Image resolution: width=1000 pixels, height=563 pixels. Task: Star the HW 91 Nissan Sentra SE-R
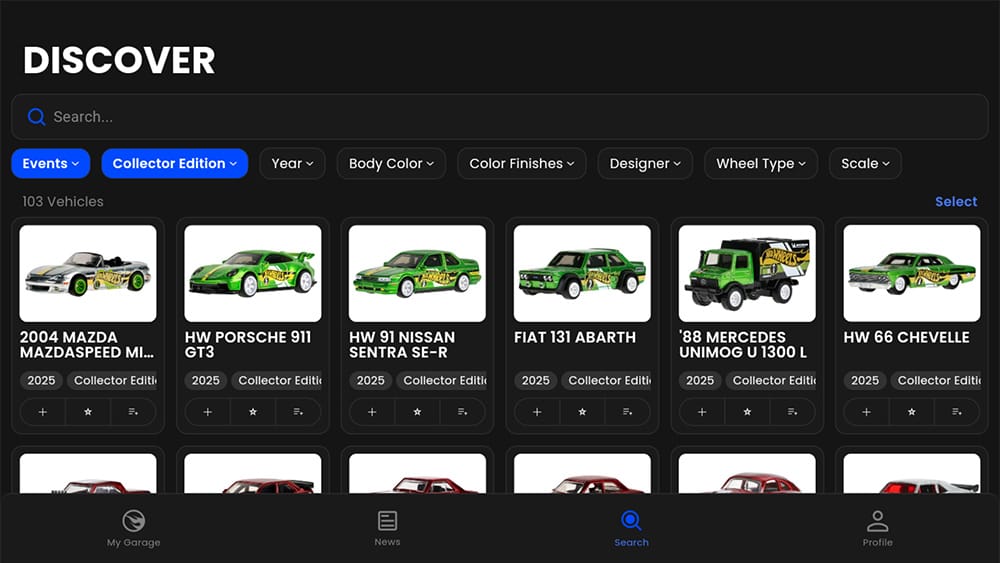(417, 412)
